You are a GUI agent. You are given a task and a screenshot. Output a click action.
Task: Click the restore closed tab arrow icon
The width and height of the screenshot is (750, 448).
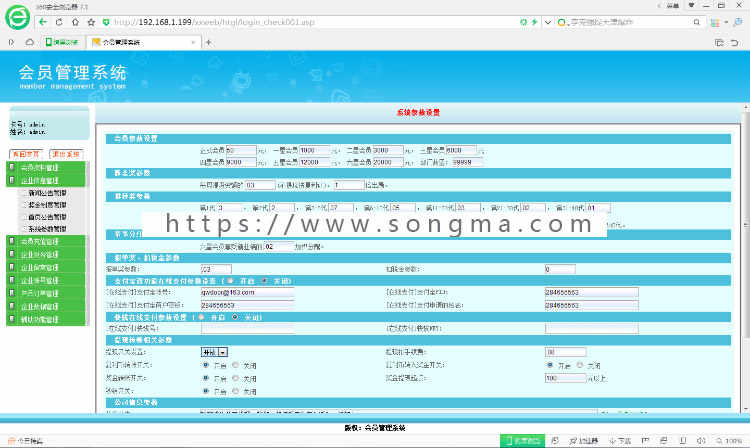coord(735,43)
